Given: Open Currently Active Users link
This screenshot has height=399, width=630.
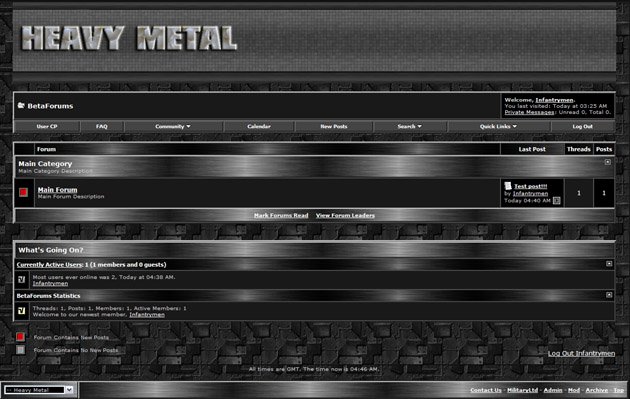Looking at the screenshot, I should coord(49,264).
